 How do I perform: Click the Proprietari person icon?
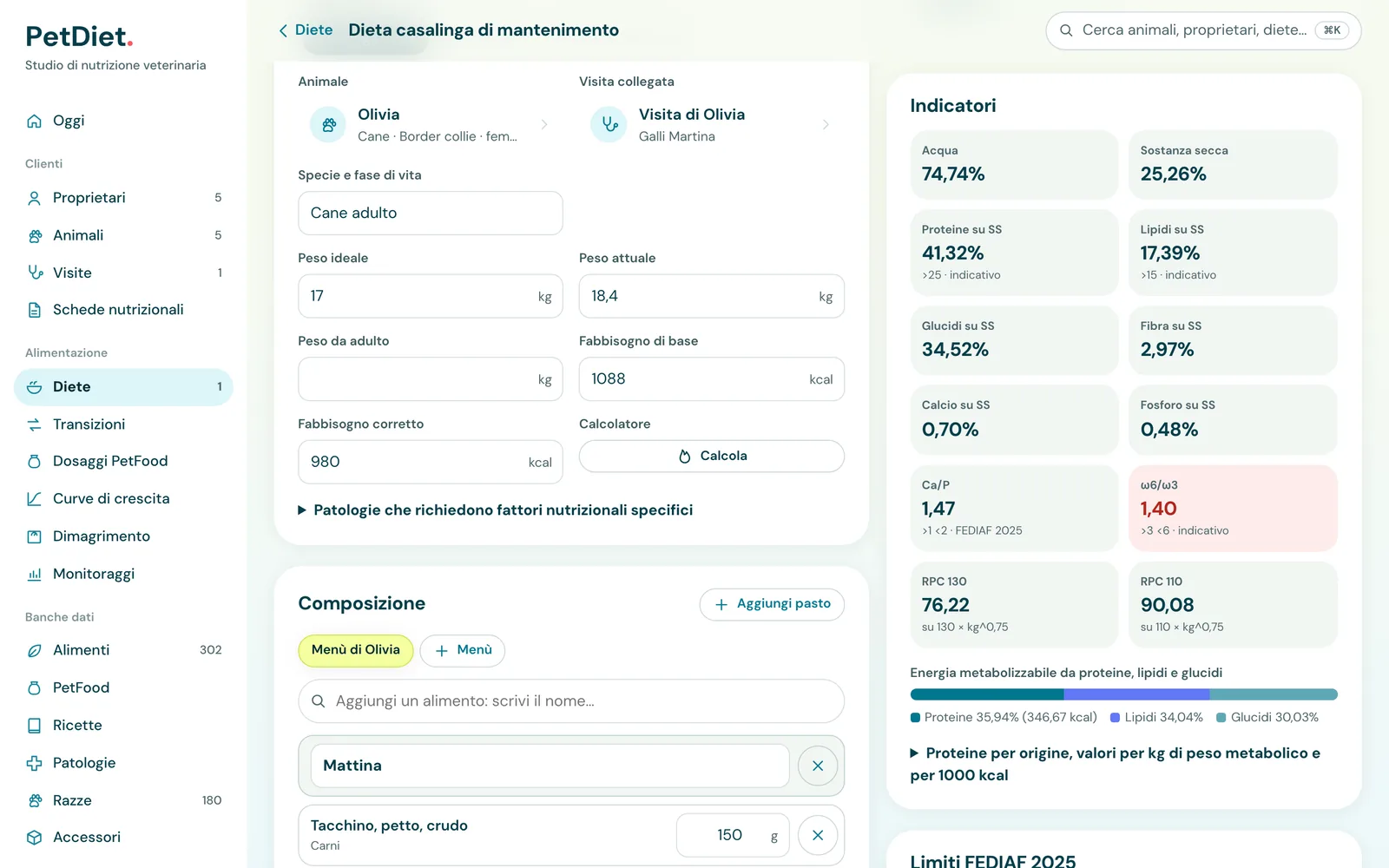coord(35,198)
